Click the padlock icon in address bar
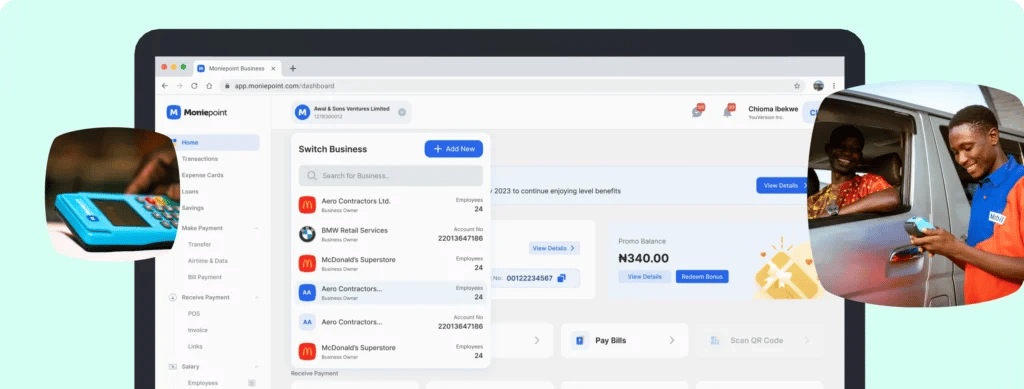Screen dimensions: 1024x389 point(227,86)
